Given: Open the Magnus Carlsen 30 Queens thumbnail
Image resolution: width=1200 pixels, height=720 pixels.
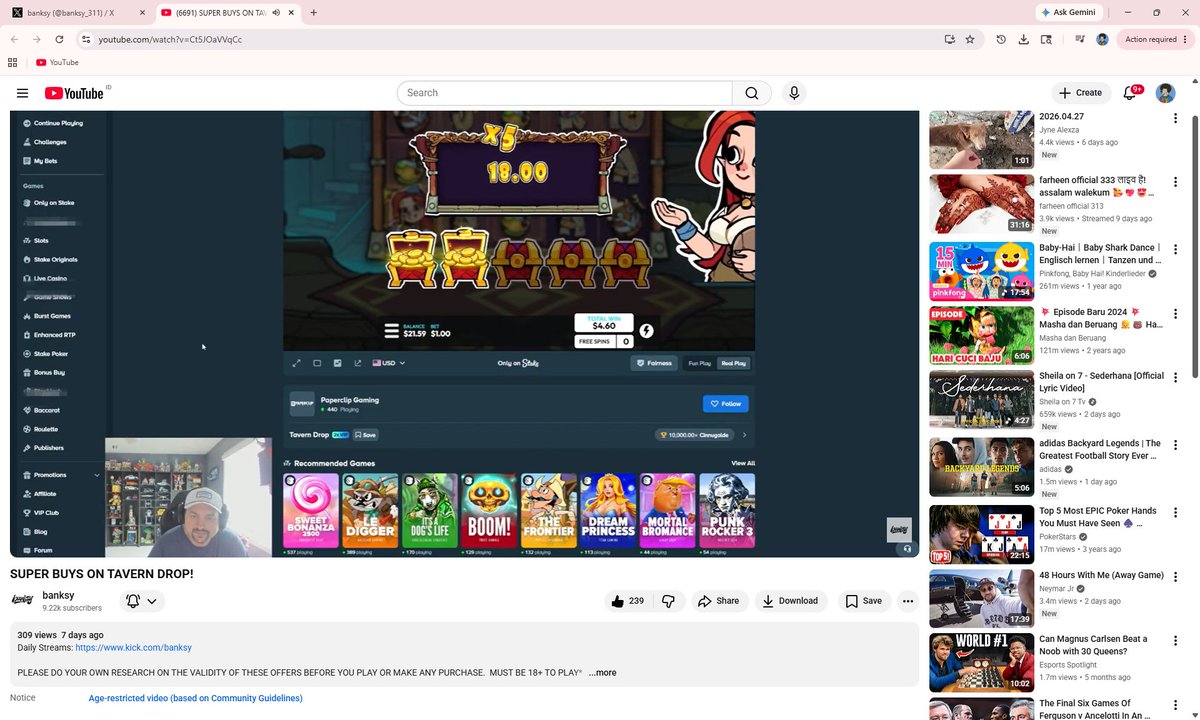Looking at the screenshot, I should 981,663.
